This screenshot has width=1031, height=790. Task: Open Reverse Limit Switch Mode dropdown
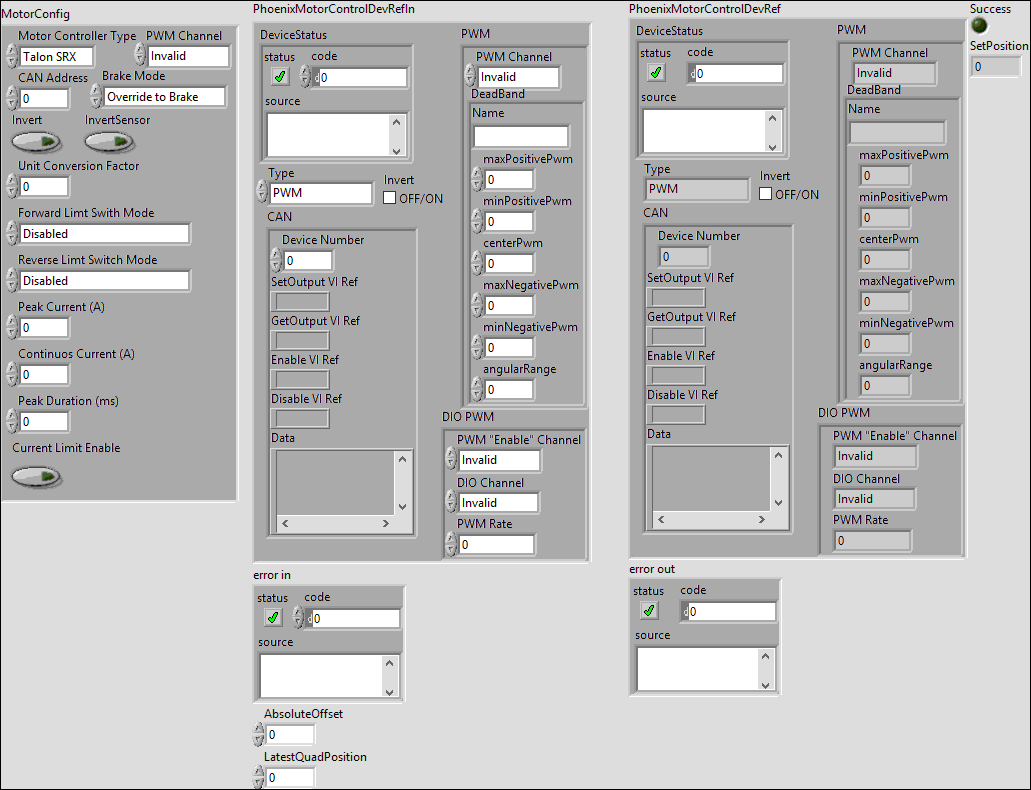pyautogui.click(x=104, y=281)
